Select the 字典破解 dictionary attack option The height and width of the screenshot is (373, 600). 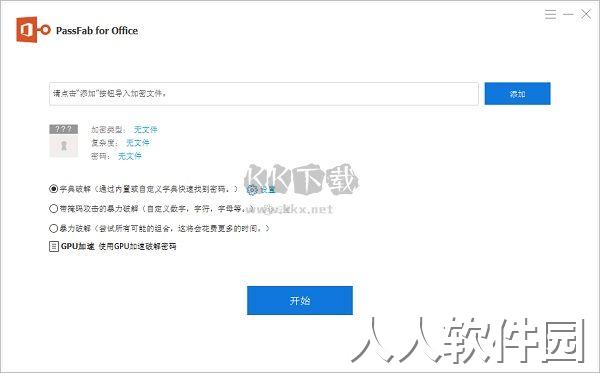[54, 189]
